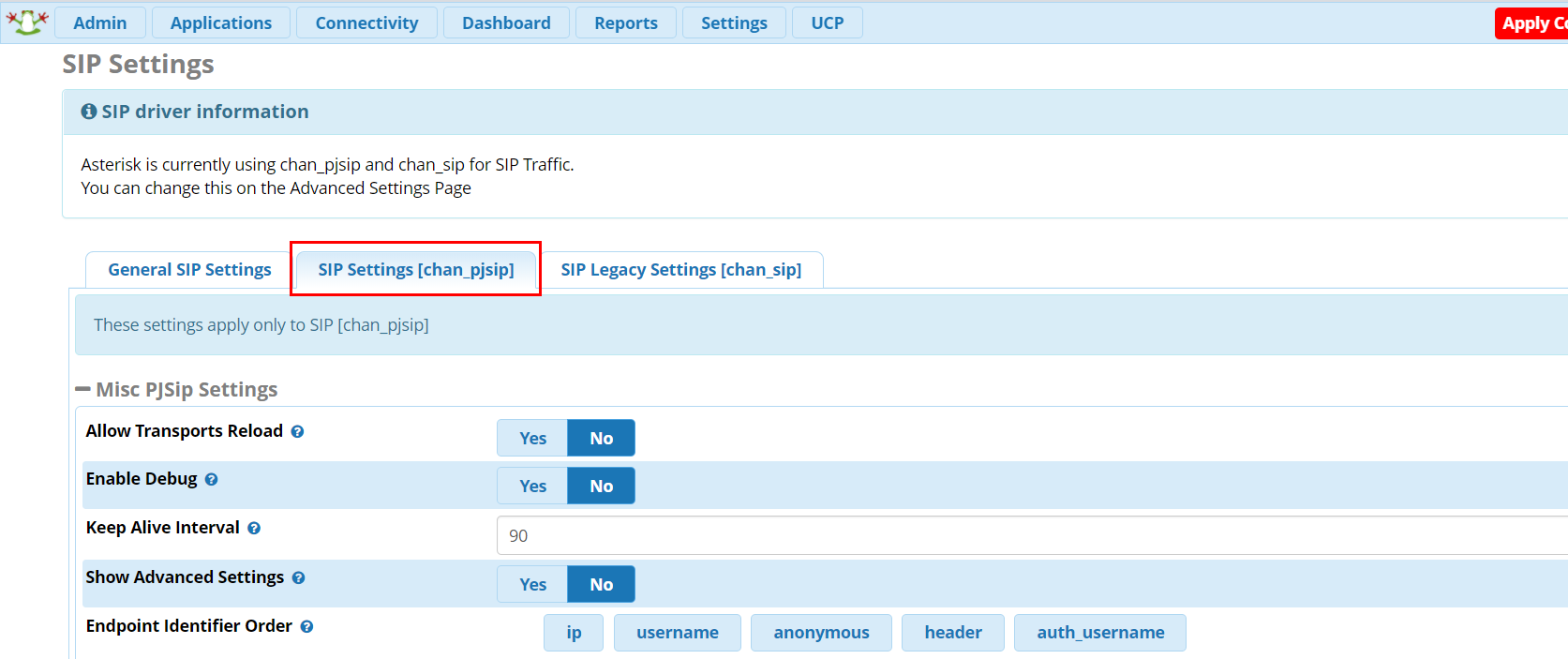This screenshot has width=1568, height=659.
Task: Click the SIP driver information info icon
Action: click(89, 112)
